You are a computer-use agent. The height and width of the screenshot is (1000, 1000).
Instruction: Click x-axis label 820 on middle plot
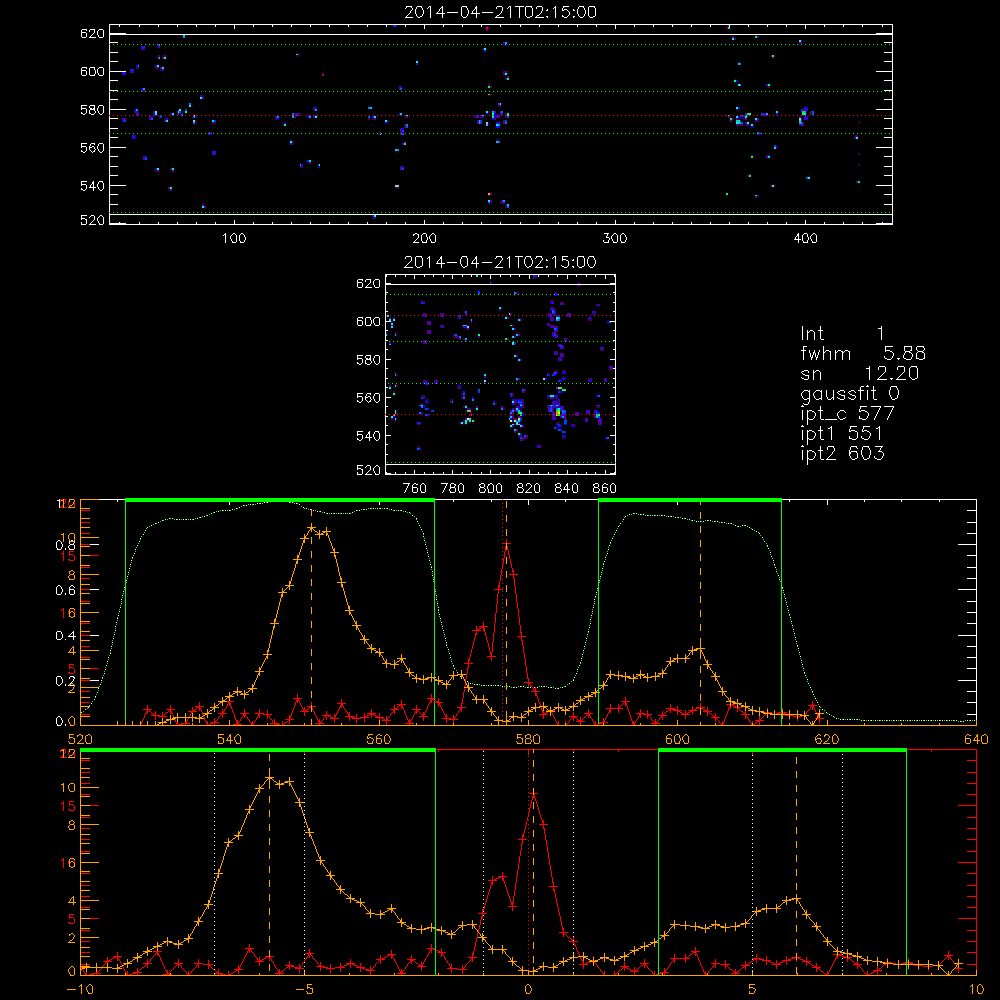tap(529, 489)
